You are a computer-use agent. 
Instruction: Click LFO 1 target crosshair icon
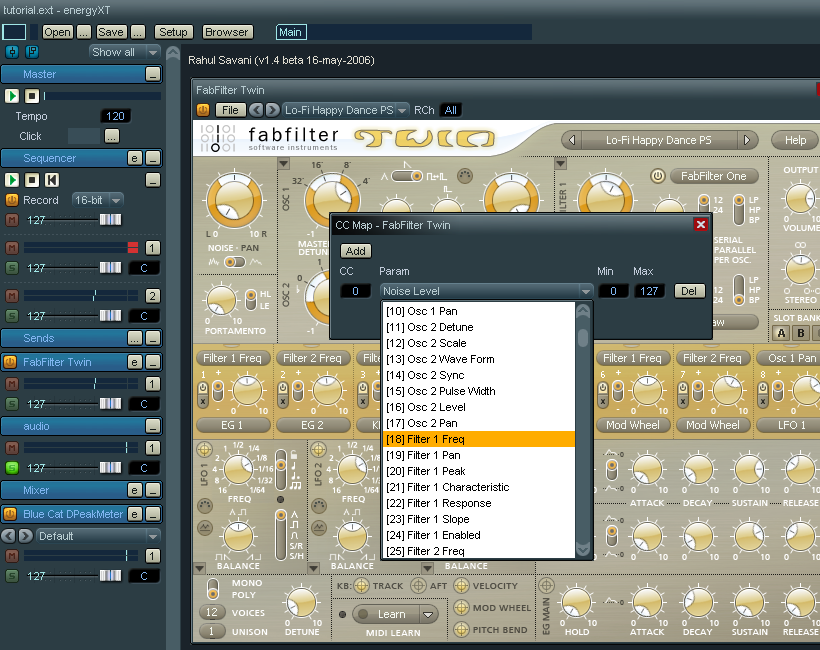coord(204,449)
